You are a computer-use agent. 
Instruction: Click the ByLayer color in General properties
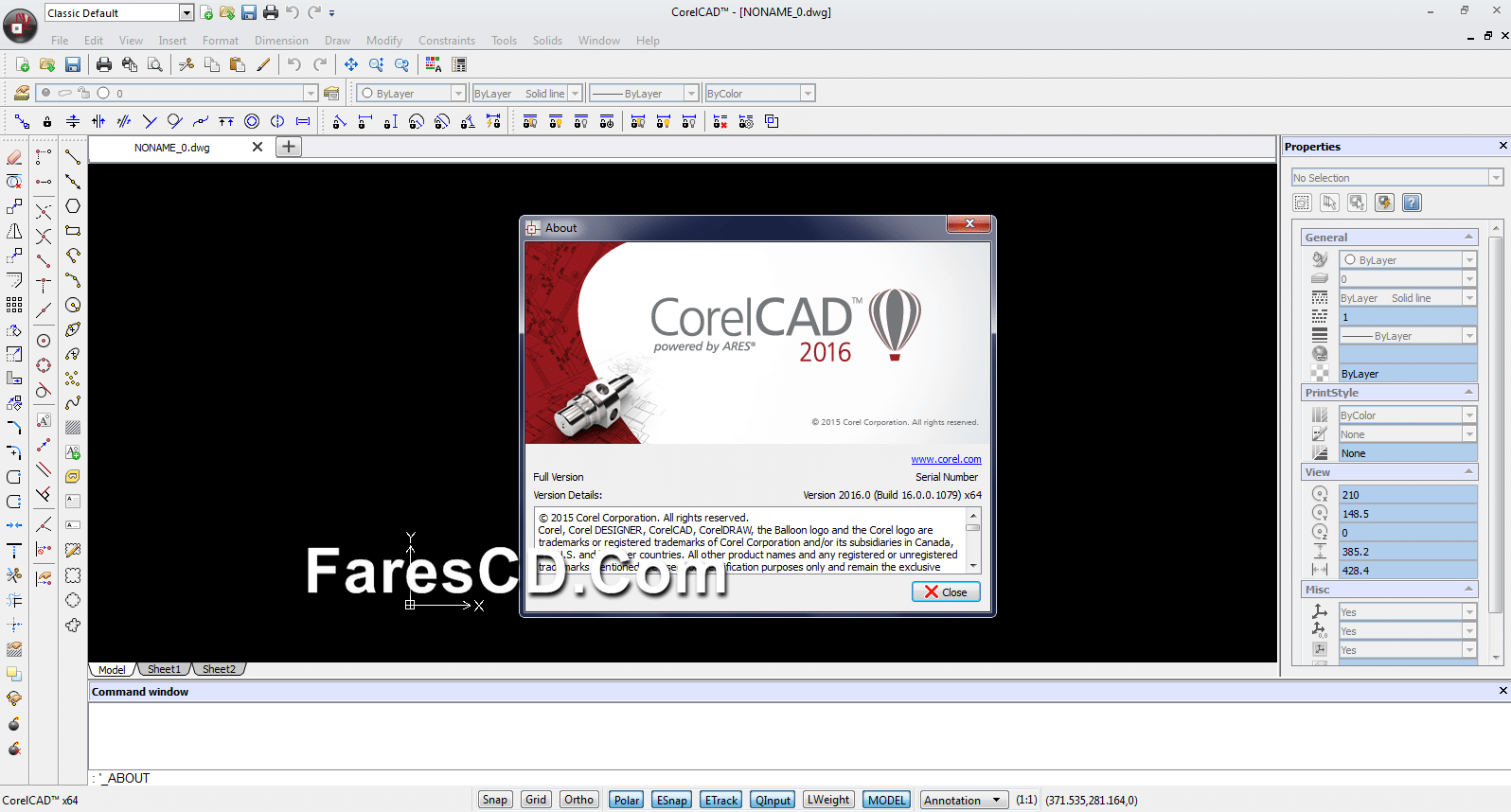coord(1408,259)
